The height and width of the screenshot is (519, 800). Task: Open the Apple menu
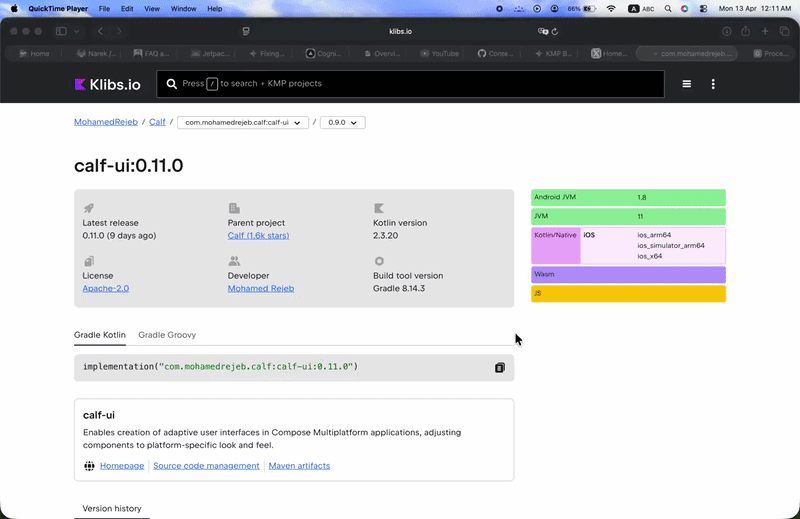[x=14, y=9]
